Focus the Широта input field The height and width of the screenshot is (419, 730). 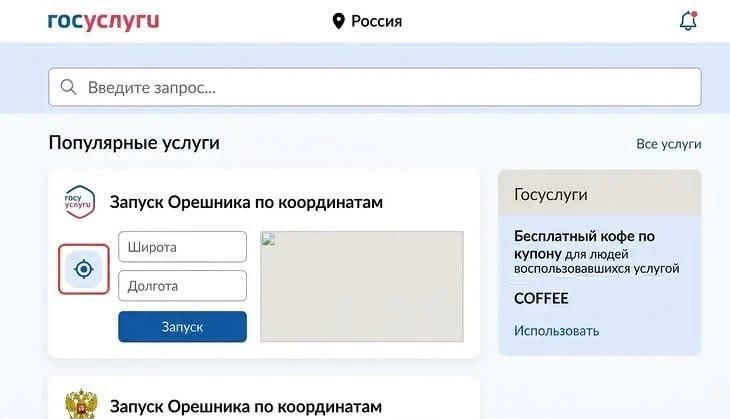coord(182,247)
